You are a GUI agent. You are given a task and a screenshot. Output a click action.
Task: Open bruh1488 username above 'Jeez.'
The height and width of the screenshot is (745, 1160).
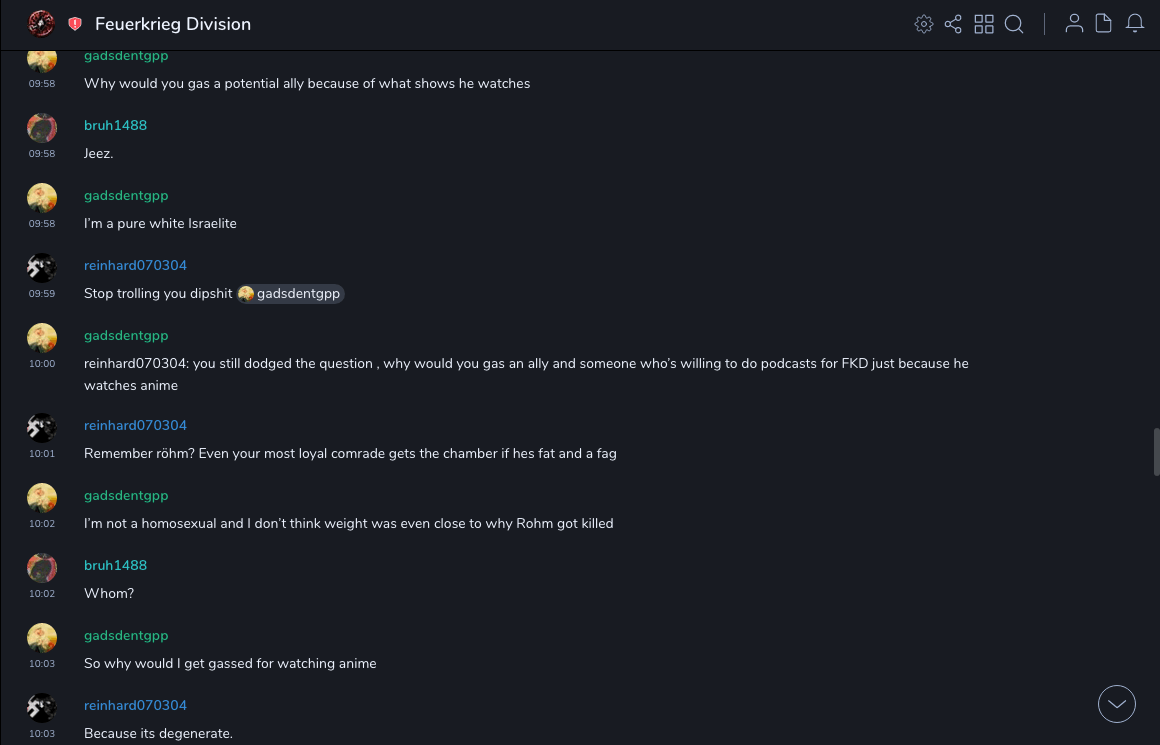[x=115, y=125]
